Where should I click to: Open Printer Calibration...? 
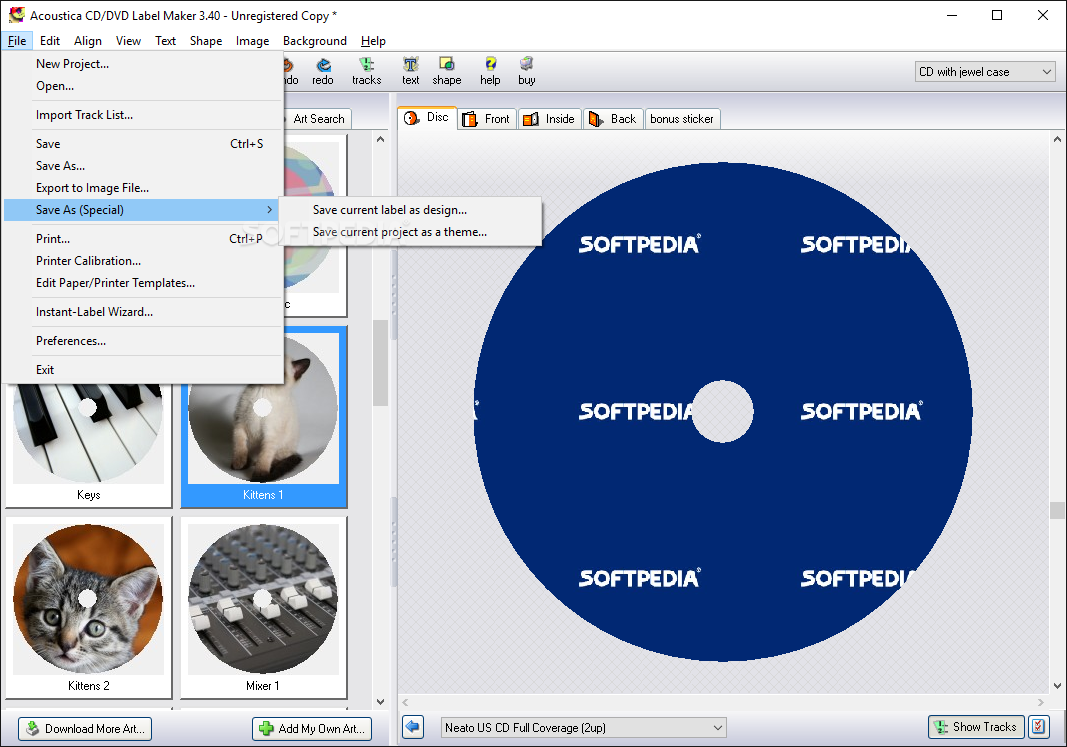point(88,261)
